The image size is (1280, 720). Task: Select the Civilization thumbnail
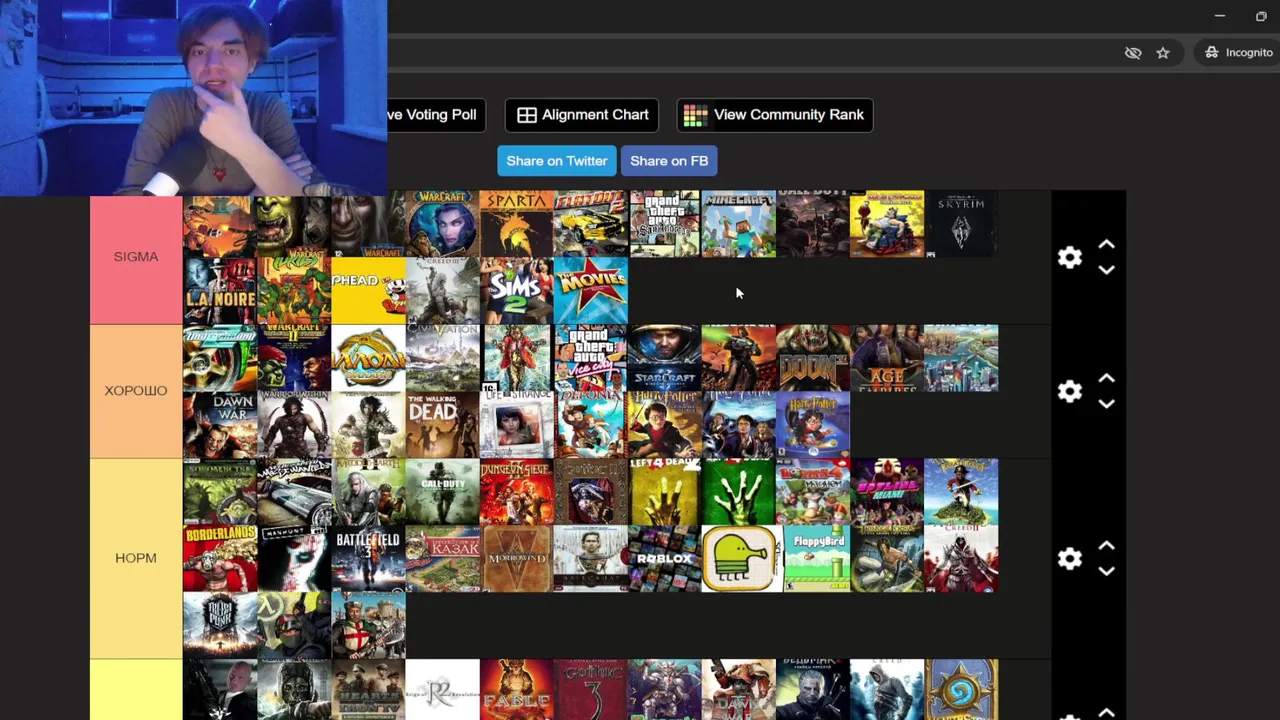tap(442, 358)
